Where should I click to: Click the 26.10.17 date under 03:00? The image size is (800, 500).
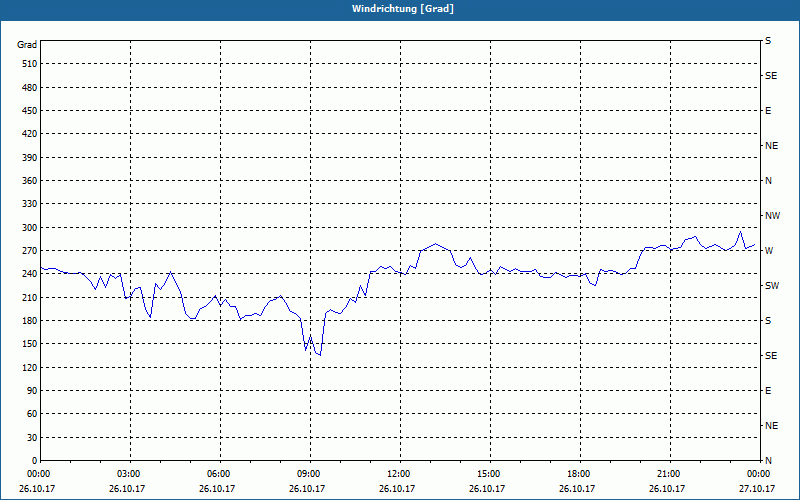tap(127, 488)
